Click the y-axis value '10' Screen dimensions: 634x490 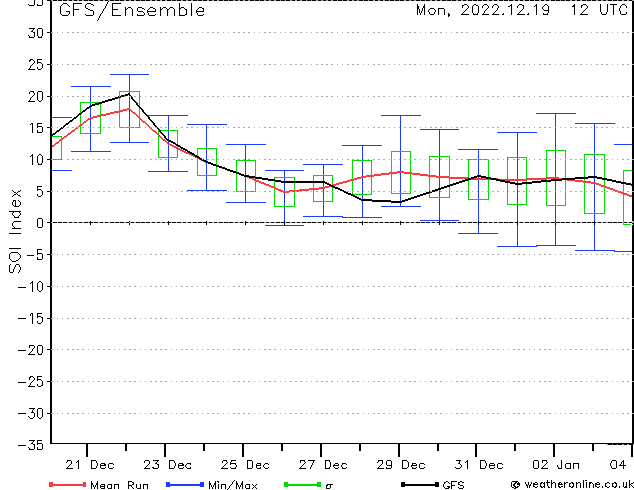click(x=35, y=160)
